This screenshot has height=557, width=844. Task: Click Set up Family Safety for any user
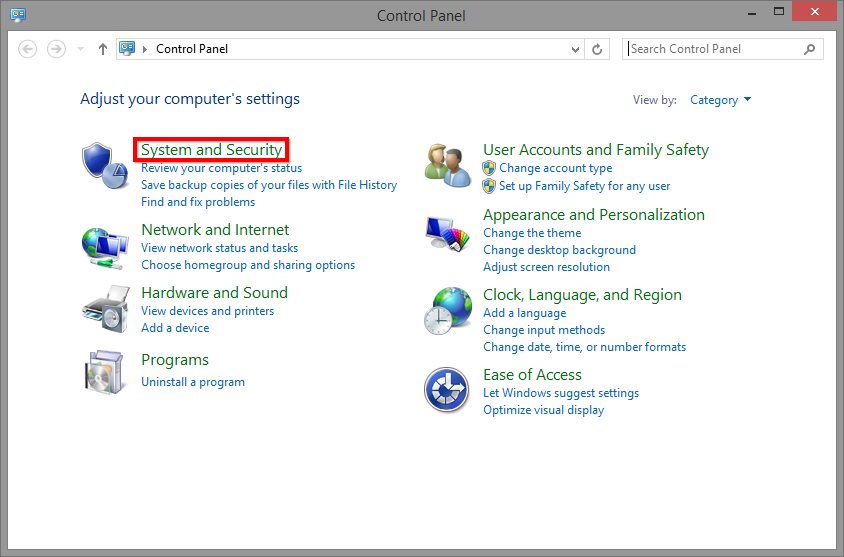(584, 186)
